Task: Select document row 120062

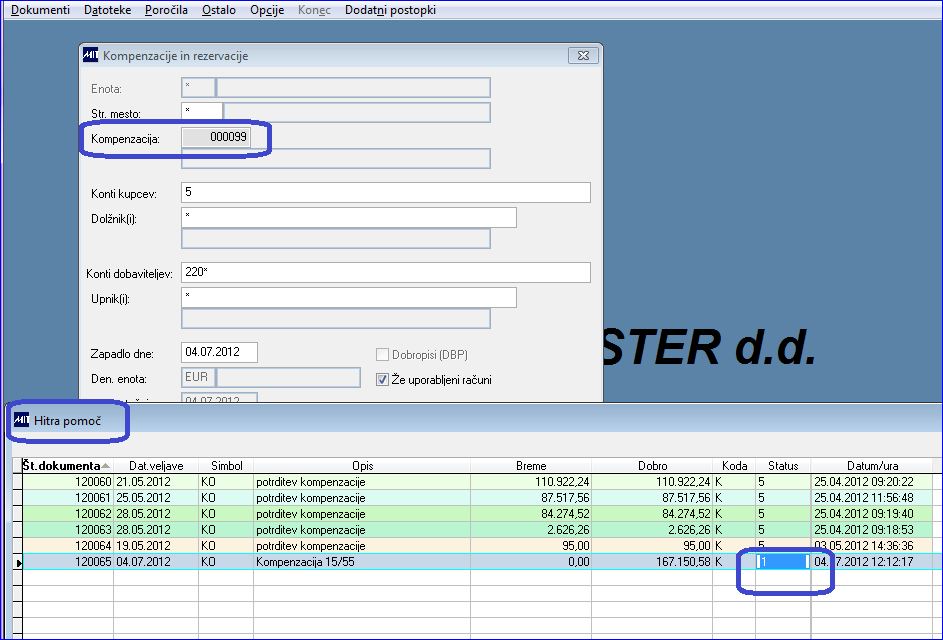Action: pyautogui.click(x=476, y=514)
